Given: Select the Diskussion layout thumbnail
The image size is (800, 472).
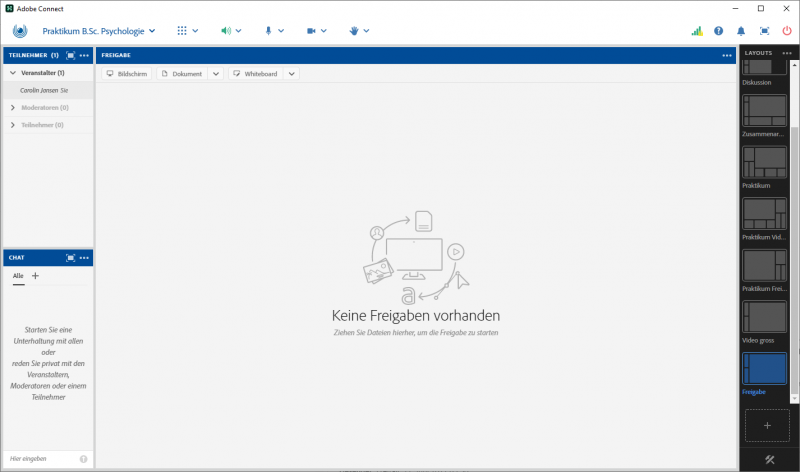Looking at the screenshot, I should point(764,67).
